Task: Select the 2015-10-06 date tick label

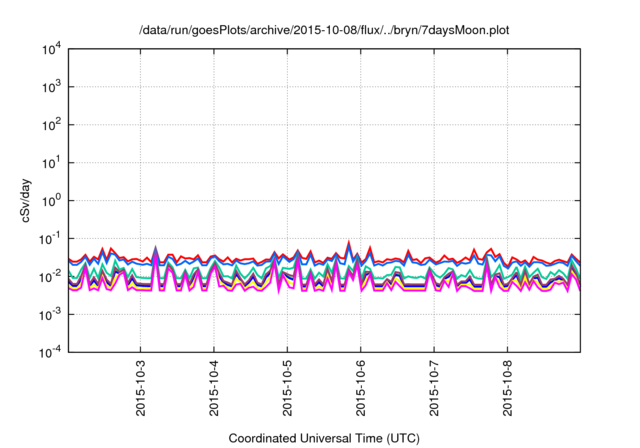Action: [362, 388]
